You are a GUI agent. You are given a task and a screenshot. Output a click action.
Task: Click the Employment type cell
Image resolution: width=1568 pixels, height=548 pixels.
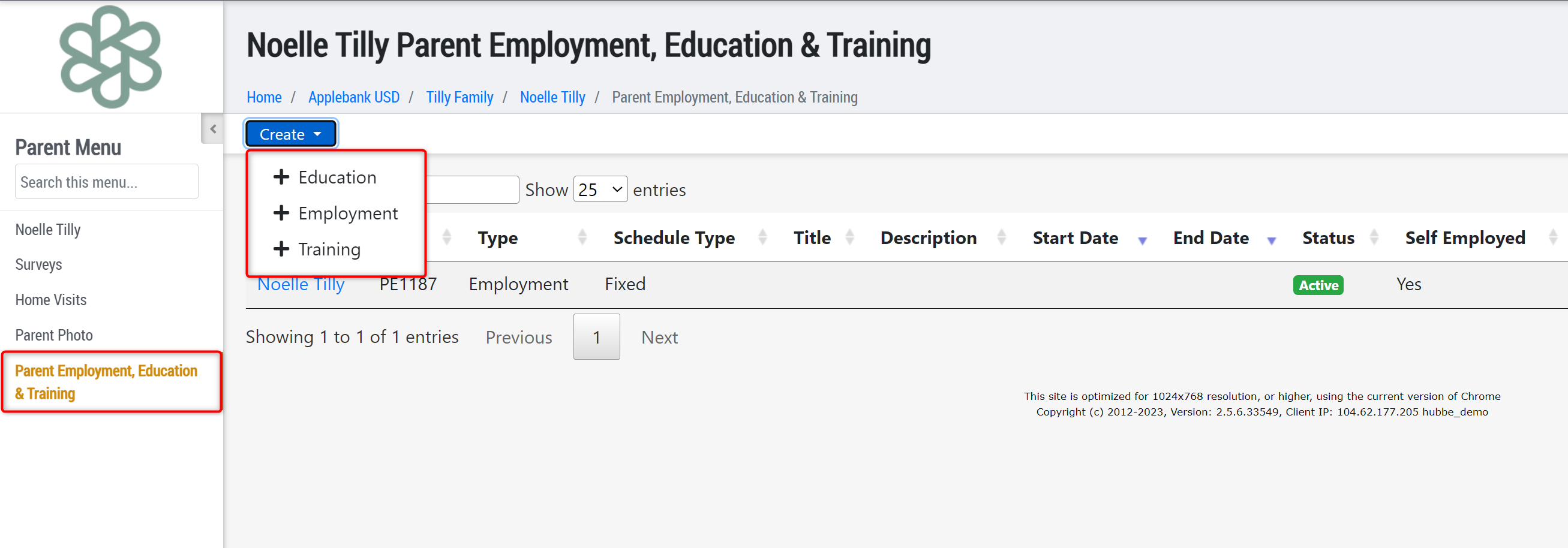coord(519,284)
